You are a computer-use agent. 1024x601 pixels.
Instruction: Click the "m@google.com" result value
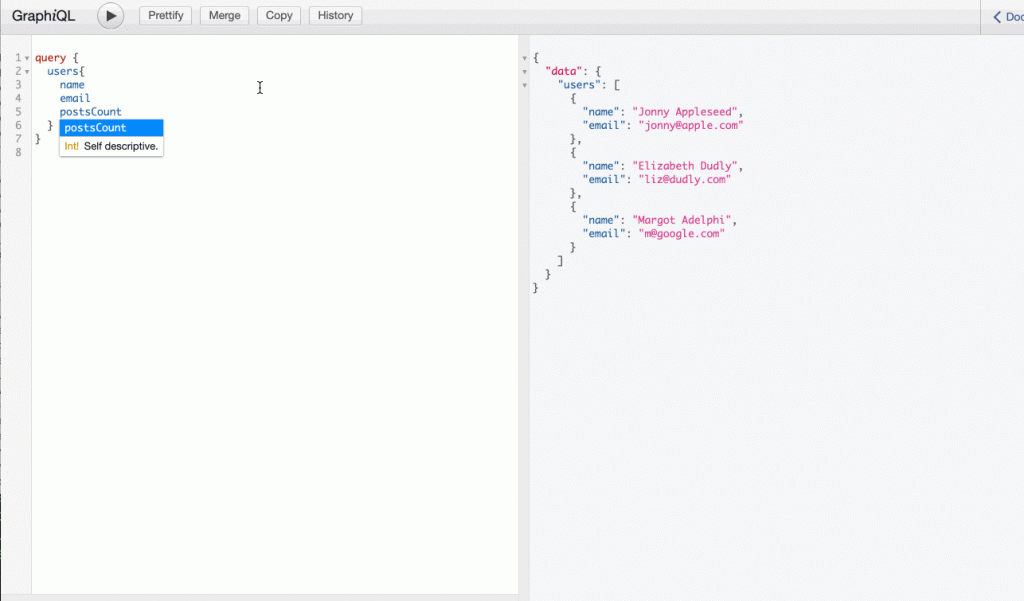pyautogui.click(x=681, y=234)
